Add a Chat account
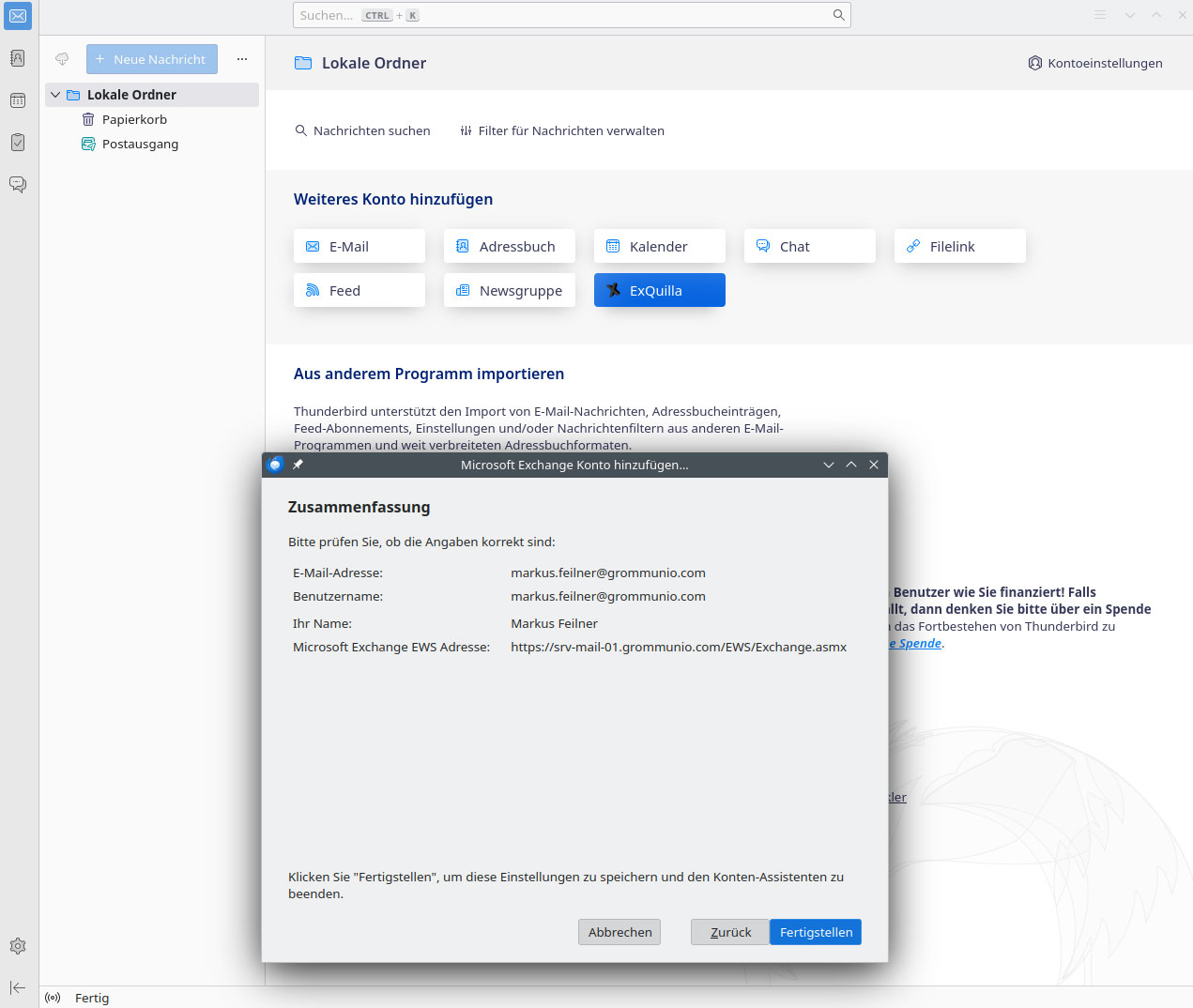 810,246
